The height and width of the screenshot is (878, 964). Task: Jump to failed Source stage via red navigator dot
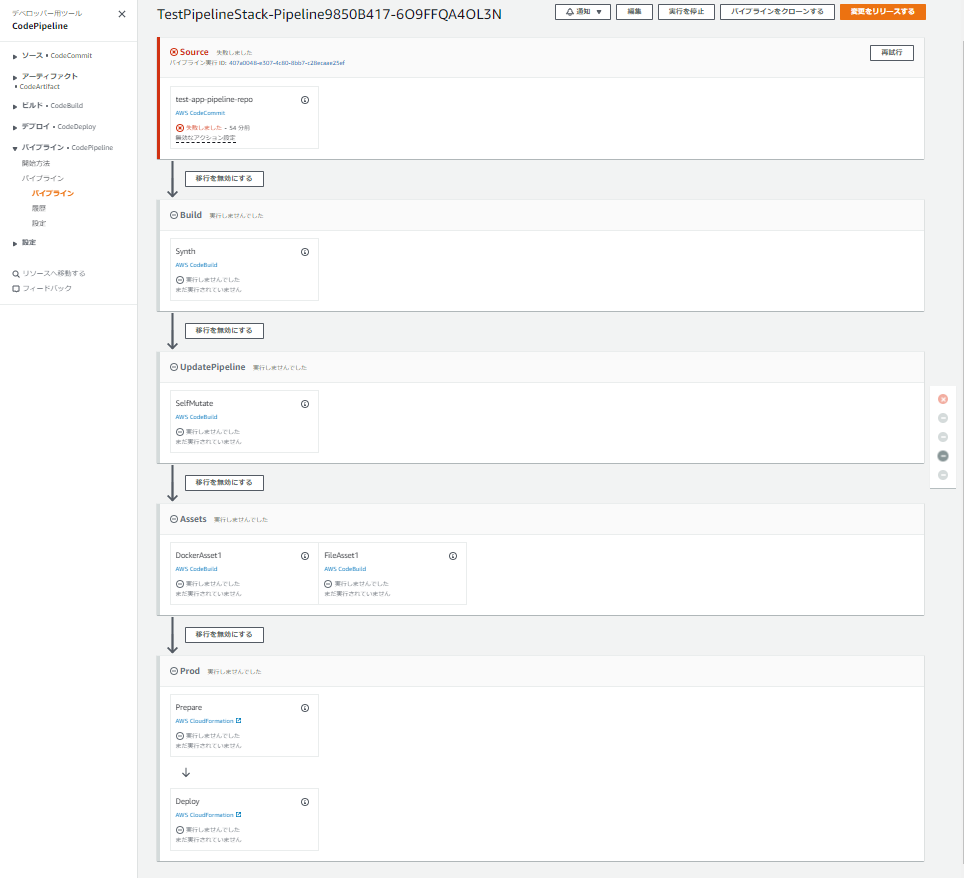pyautogui.click(x=943, y=399)
